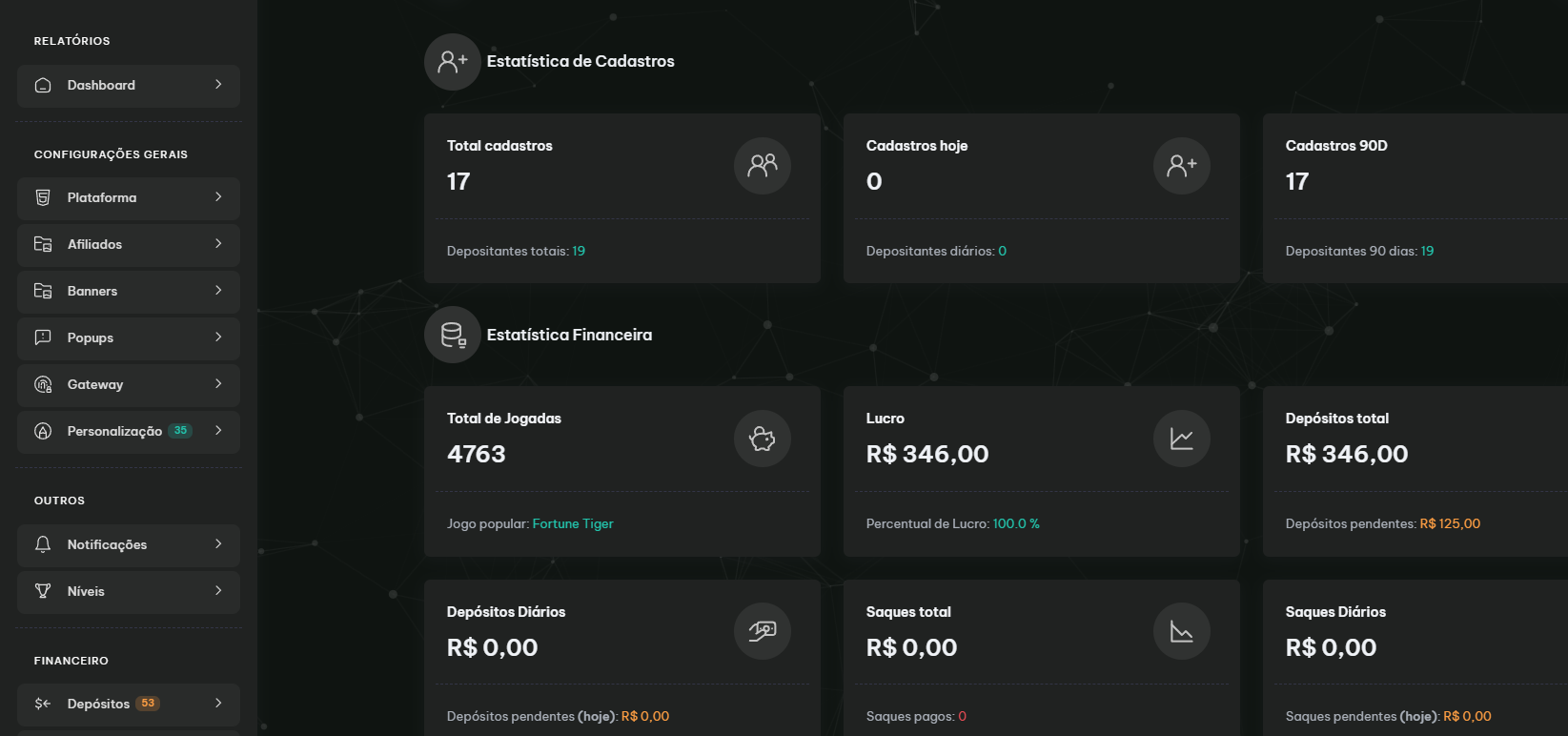Screen dimensions: 1568x736
Task: Select the Níveis funnel icon
Action: tap(42, 591)
